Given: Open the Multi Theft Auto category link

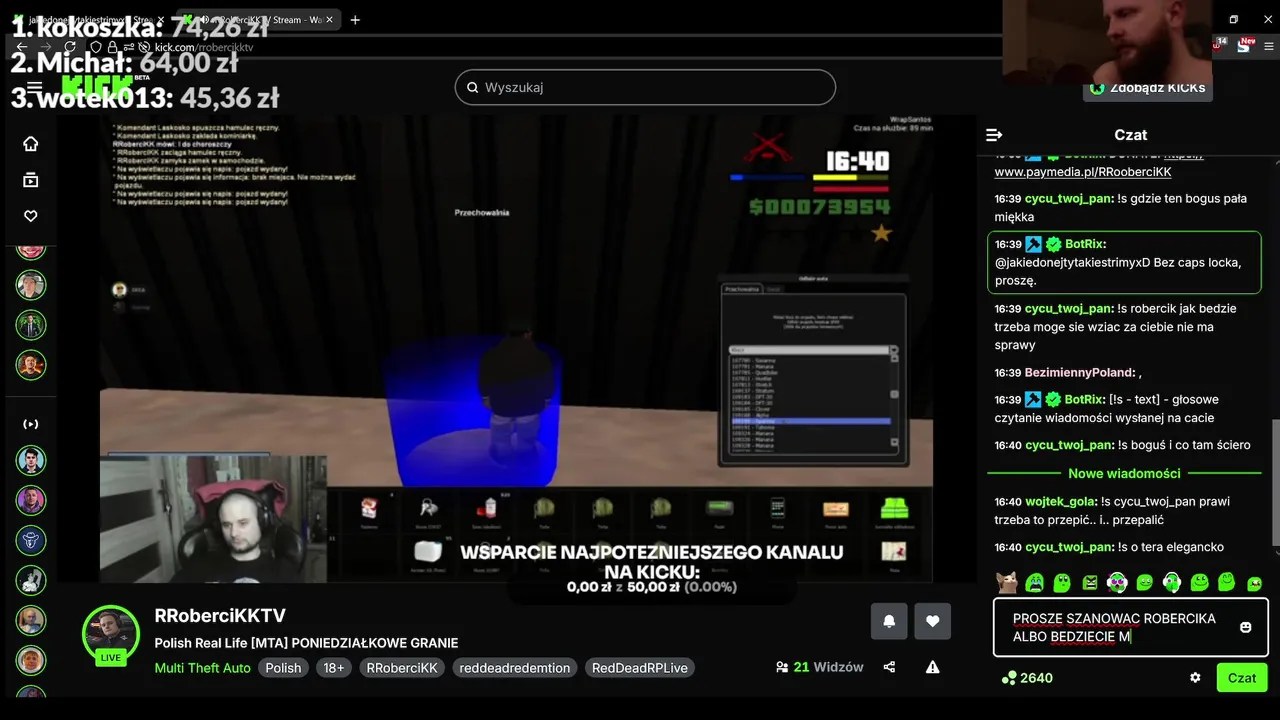Looking at the screenshot, I should pyautogui.click(x=203, y=668).
